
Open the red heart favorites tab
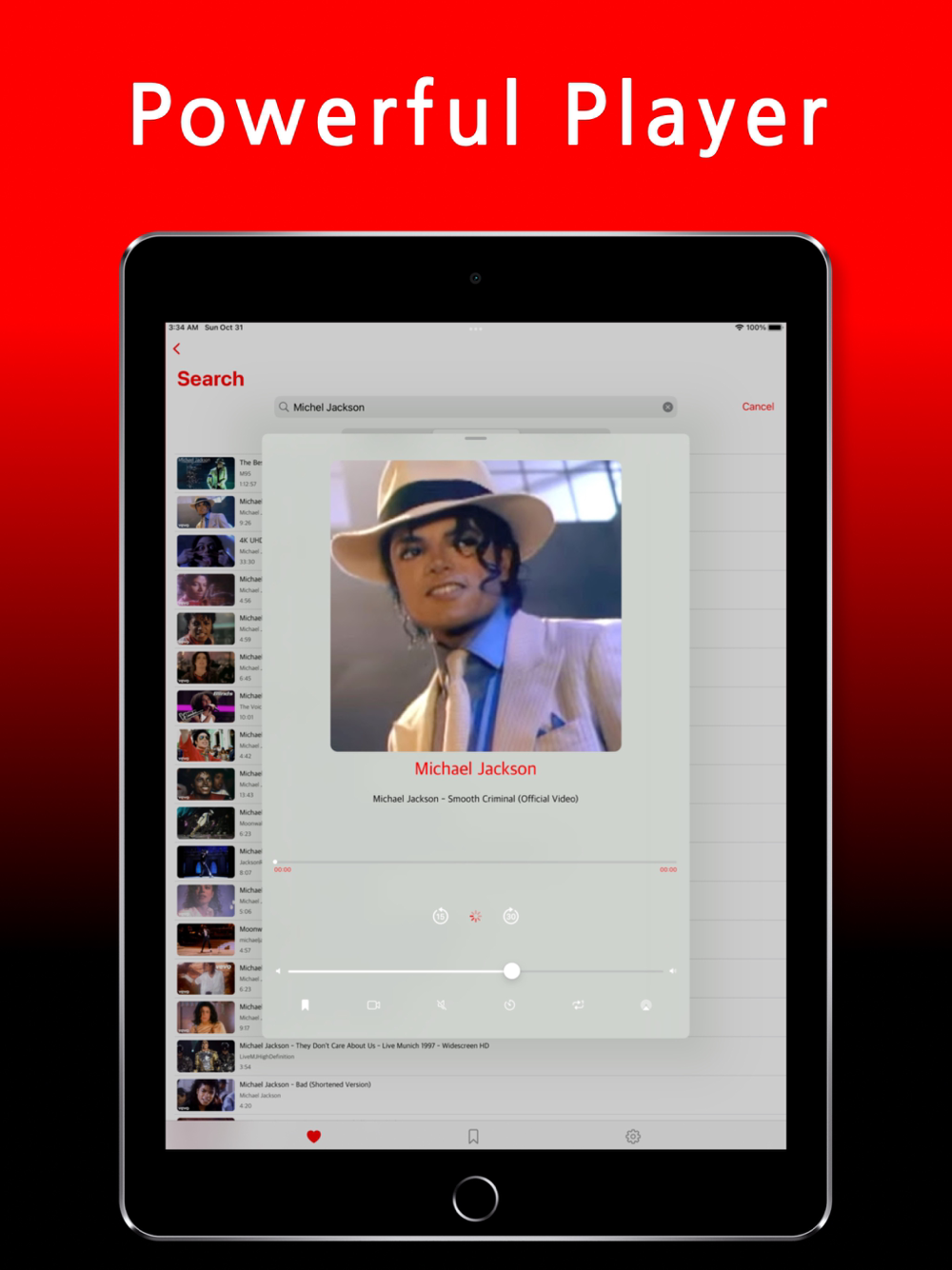pyautogui.click(x=314, y=1136)
